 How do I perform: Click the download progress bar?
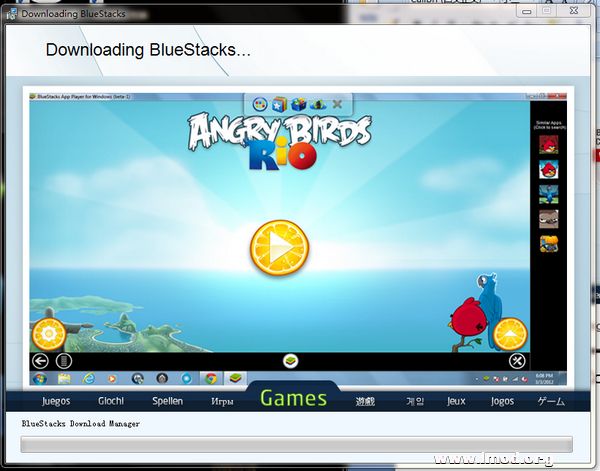[x=297, y=443]
